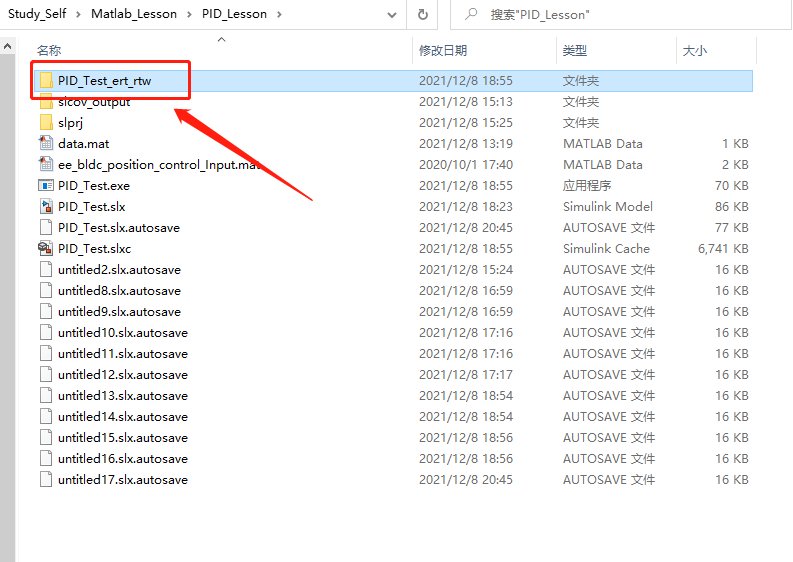Click the 2021/12/8 13:19 date cell
This screenshot has height=562, width=793.
466,144
